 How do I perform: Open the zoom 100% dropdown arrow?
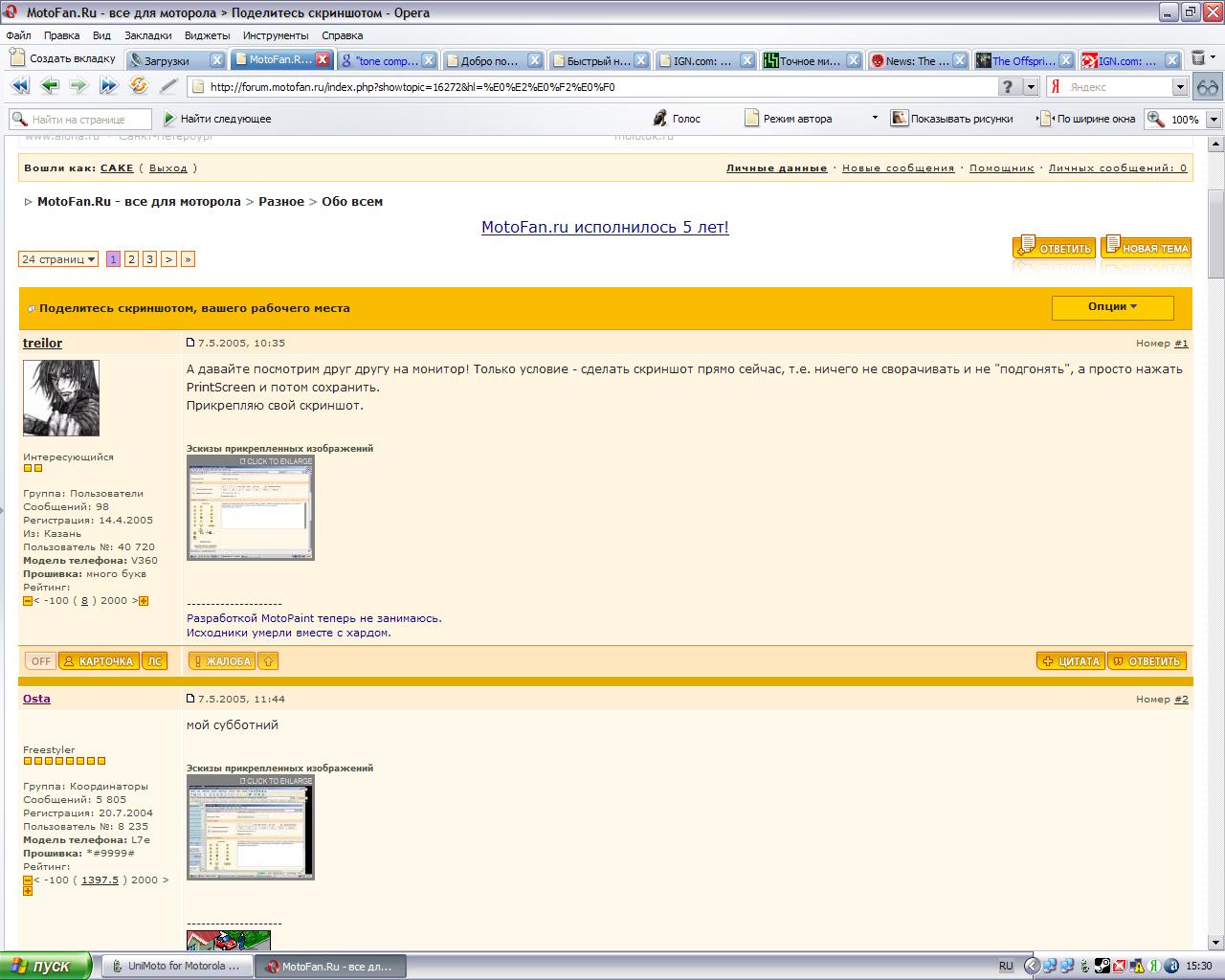pyautogui.click(x=1214, y=120)
